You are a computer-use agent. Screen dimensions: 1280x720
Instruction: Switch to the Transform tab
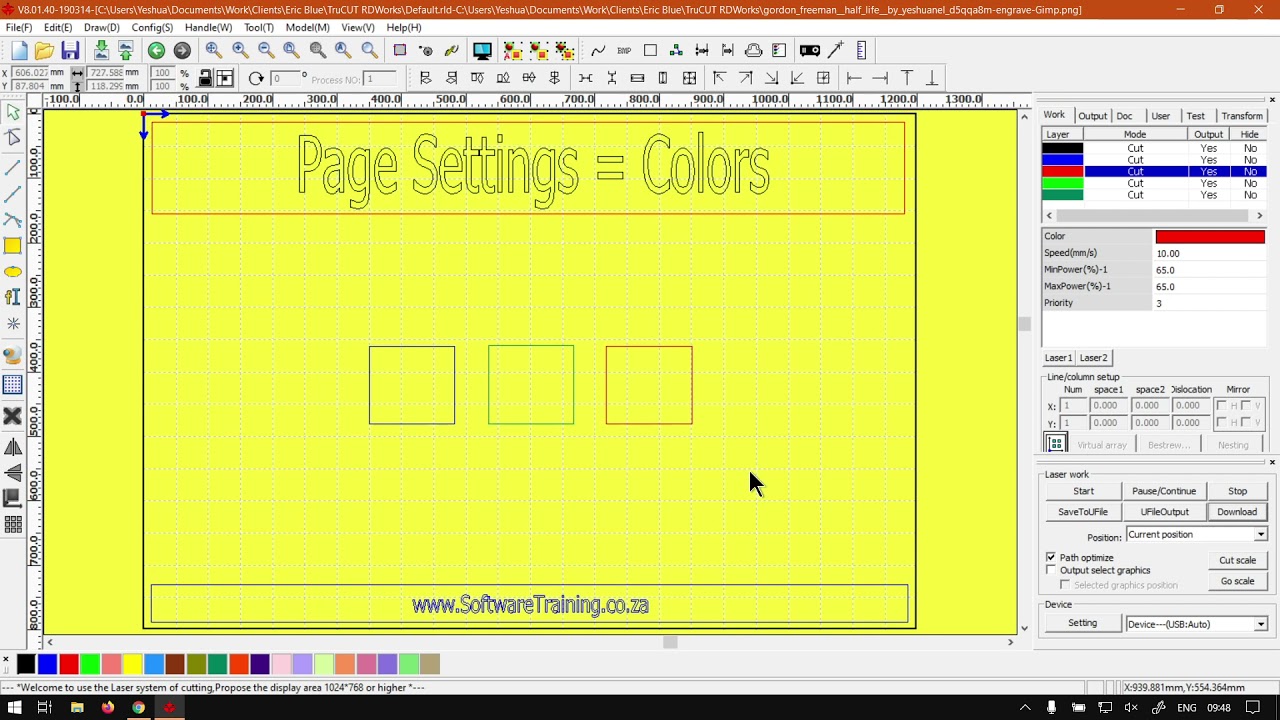pos(1241,116)
